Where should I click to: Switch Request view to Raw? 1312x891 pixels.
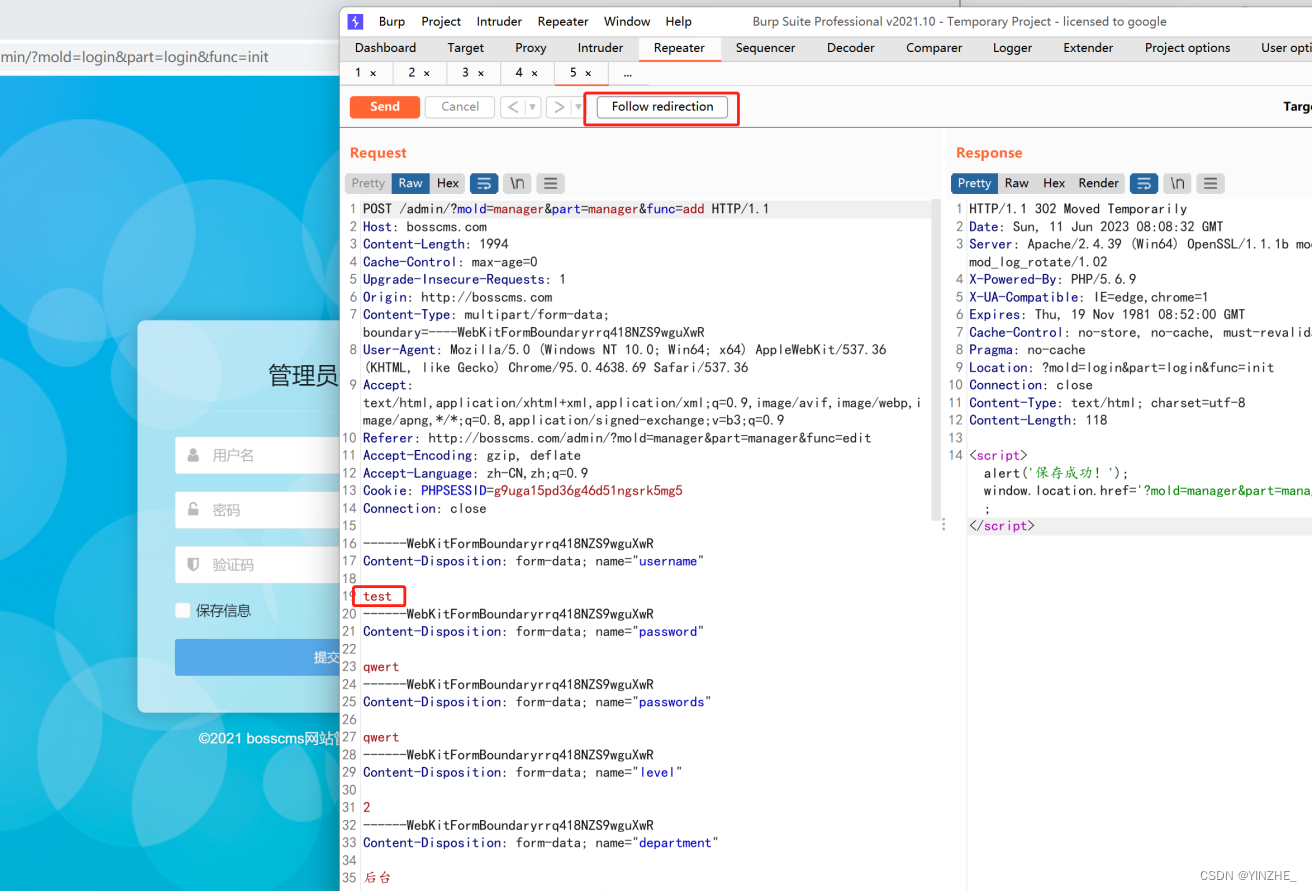[411, 183]
